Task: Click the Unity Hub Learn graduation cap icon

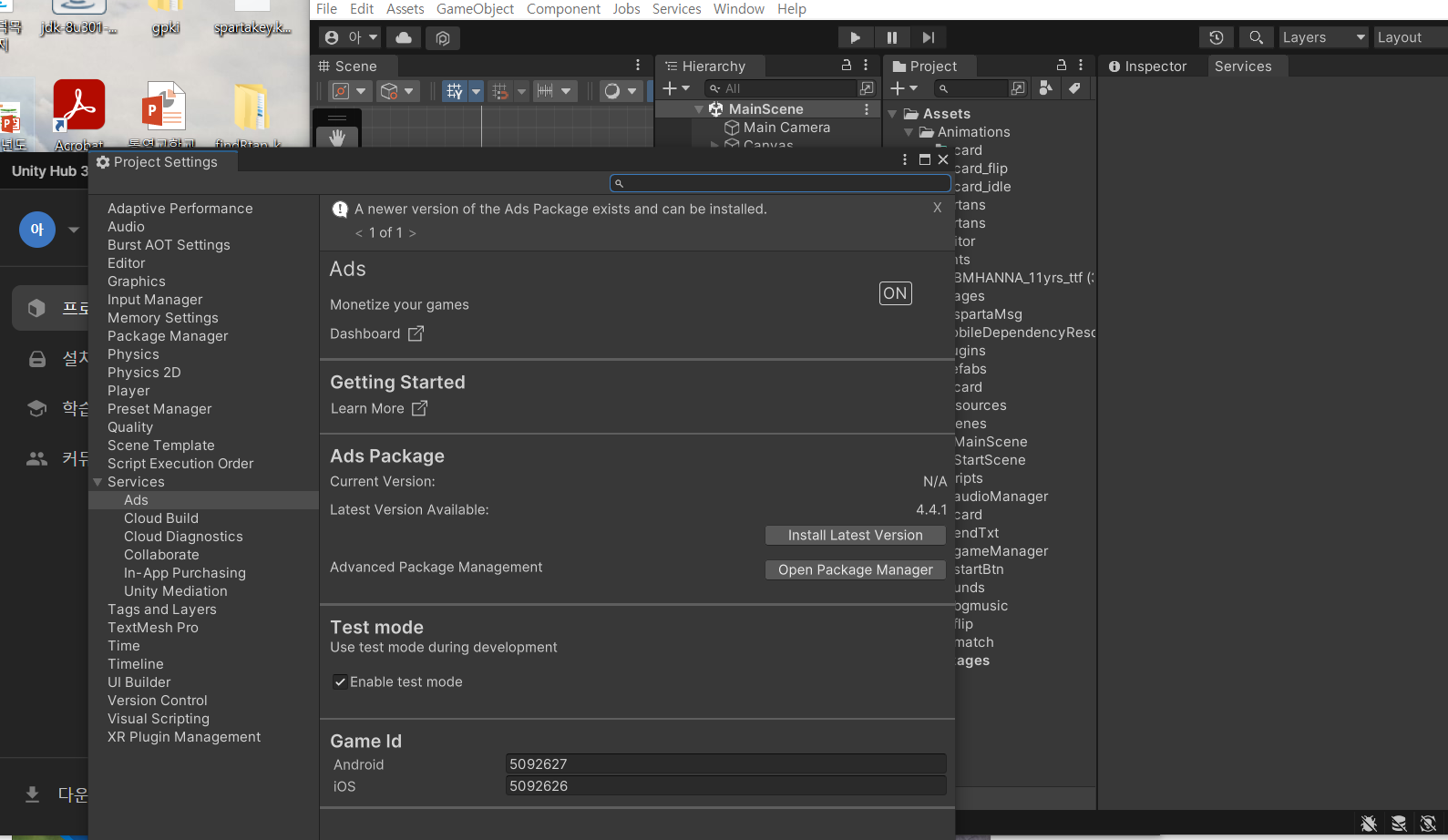Action: [36, 408]
